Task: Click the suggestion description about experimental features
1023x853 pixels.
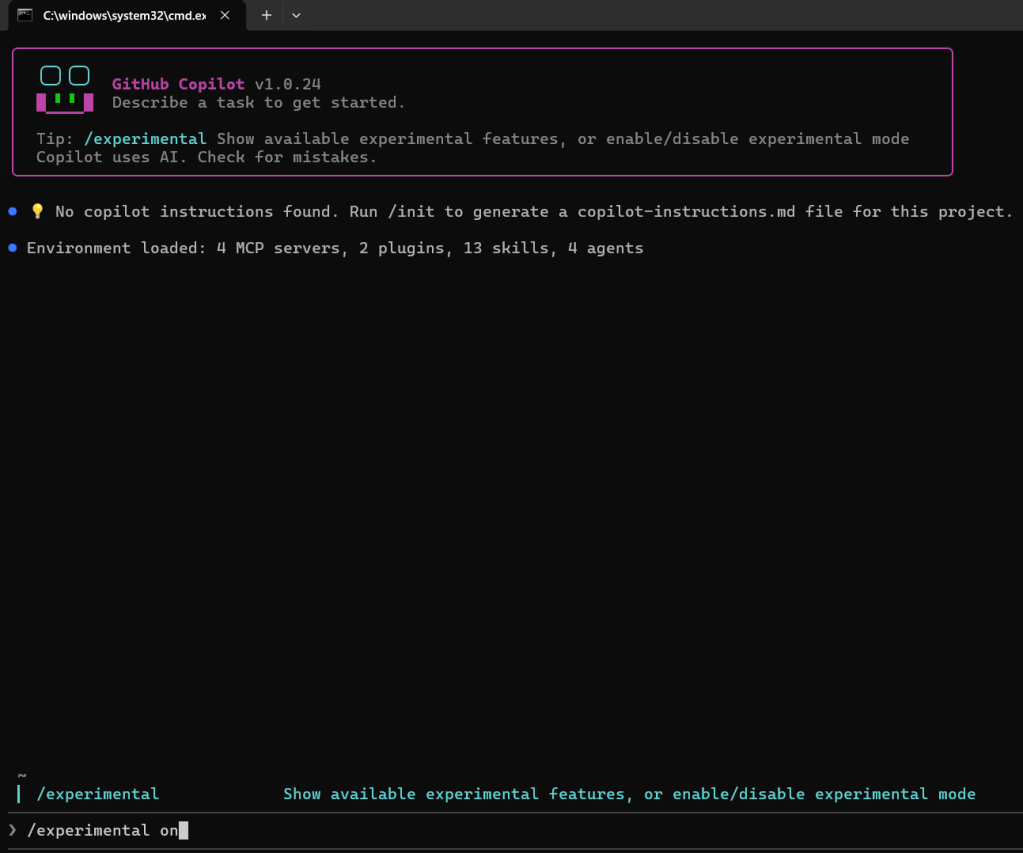Action: [x=629, y=794]
